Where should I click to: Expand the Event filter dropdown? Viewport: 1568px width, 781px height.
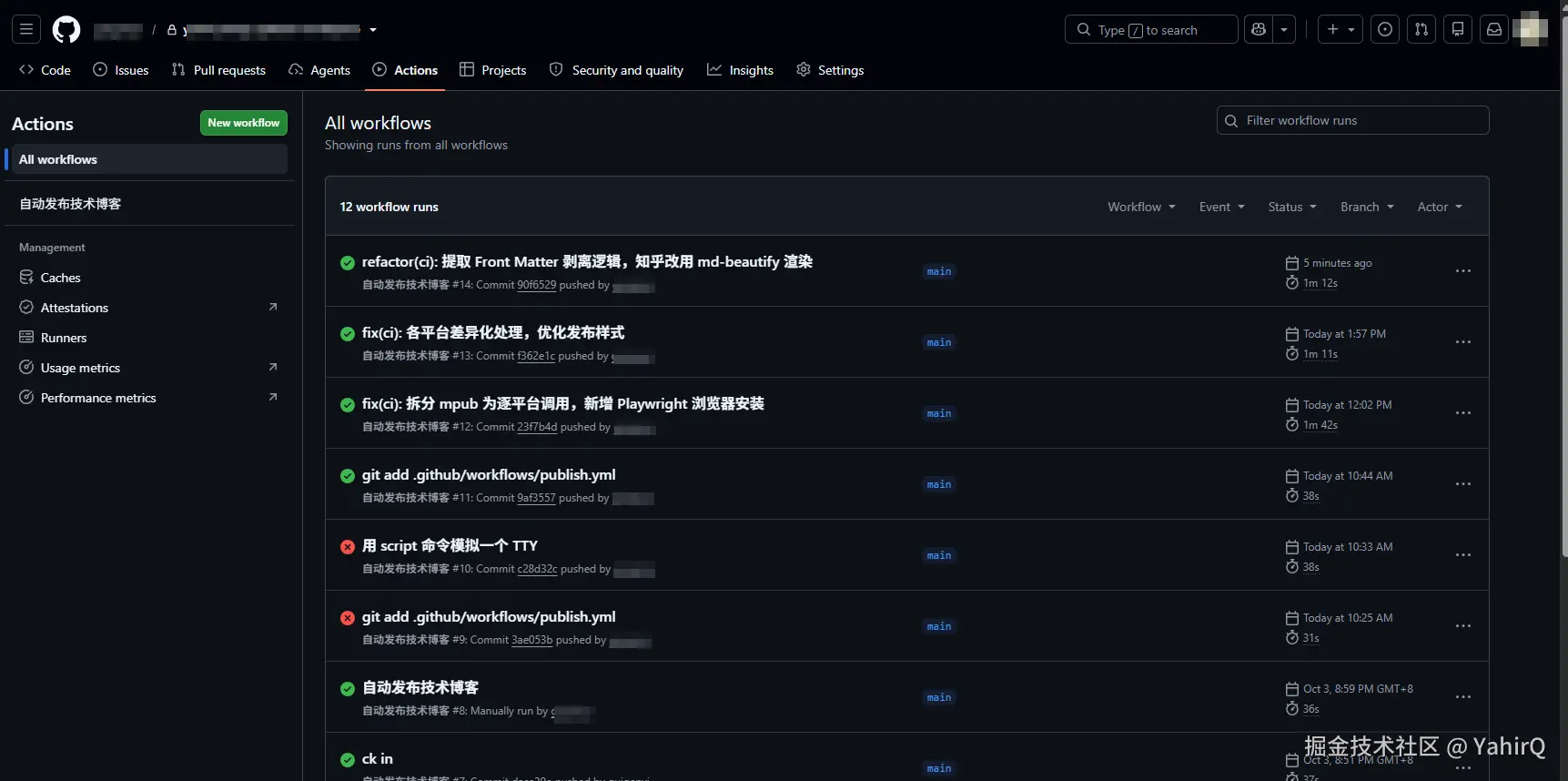coord(1221,207)
